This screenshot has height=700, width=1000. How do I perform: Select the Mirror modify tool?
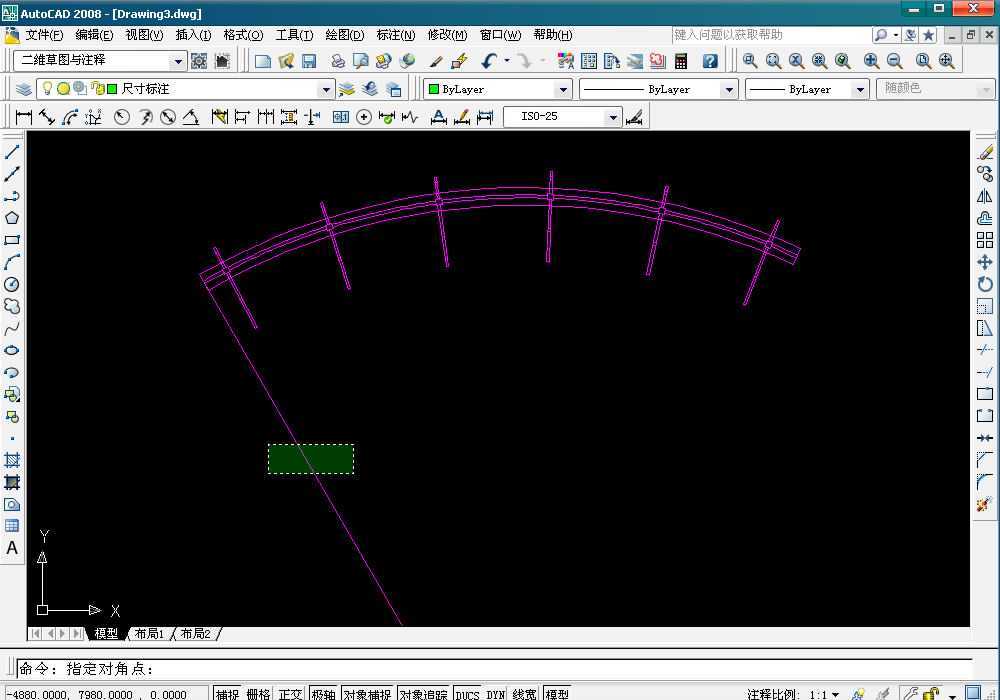(985, 196)
